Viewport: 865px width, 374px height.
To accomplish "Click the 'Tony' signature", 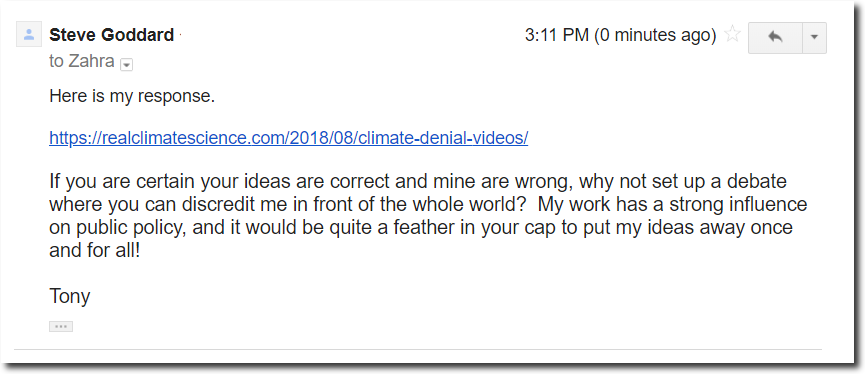I will (x=70, y=297).
